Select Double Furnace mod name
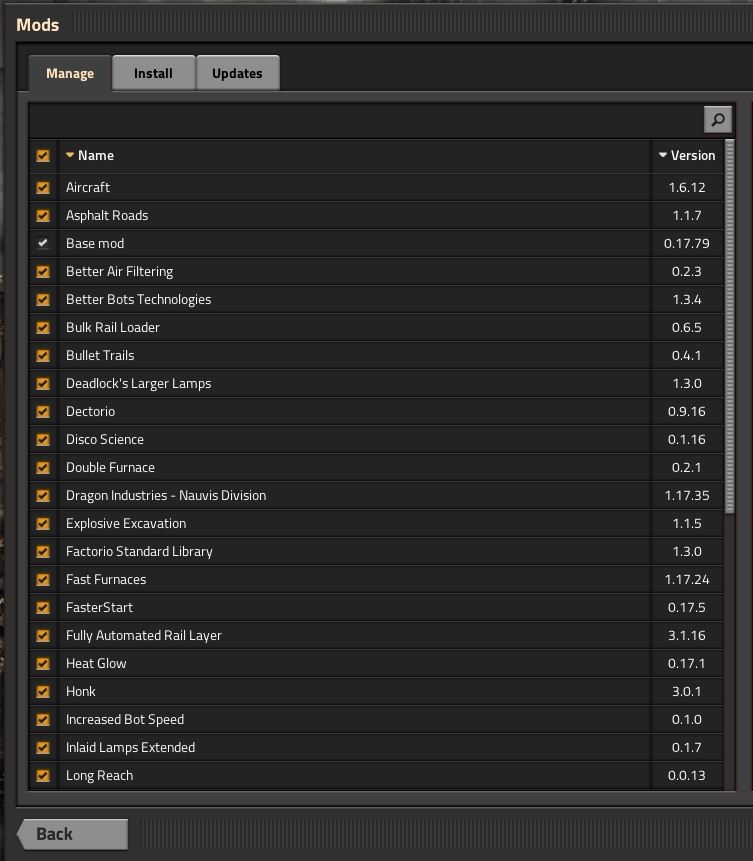 click(110, 467)
